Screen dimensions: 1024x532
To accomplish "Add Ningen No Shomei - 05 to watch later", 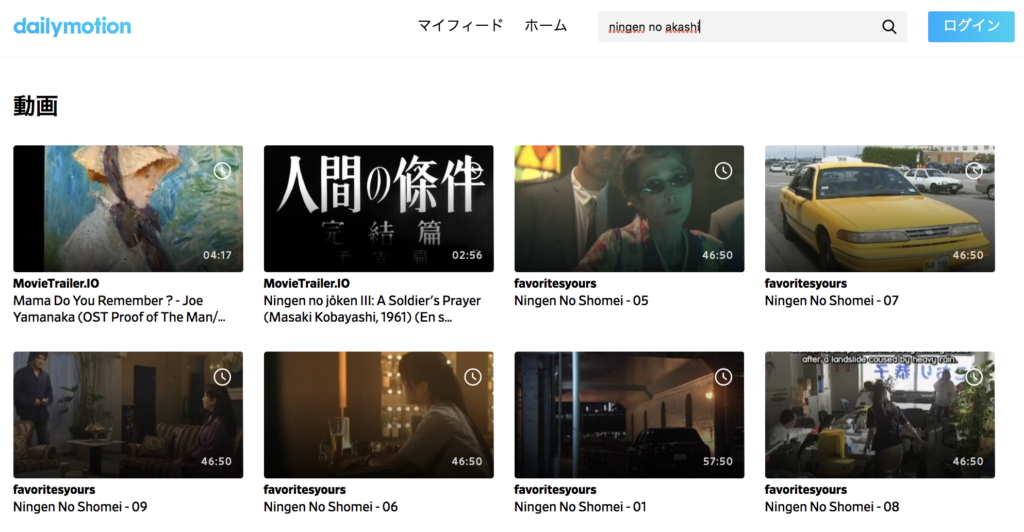I will (723, 171).
